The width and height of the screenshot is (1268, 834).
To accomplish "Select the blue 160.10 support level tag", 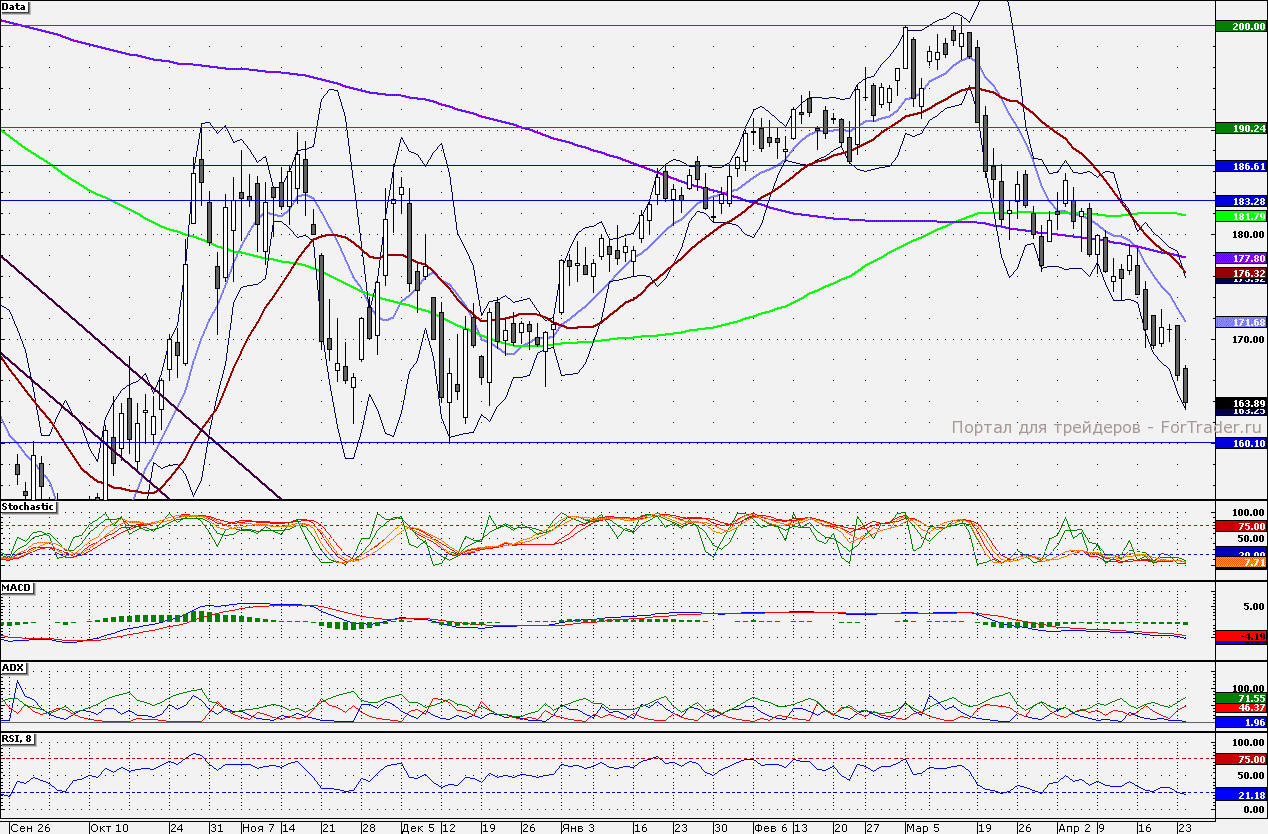I will pos(1240,443).
